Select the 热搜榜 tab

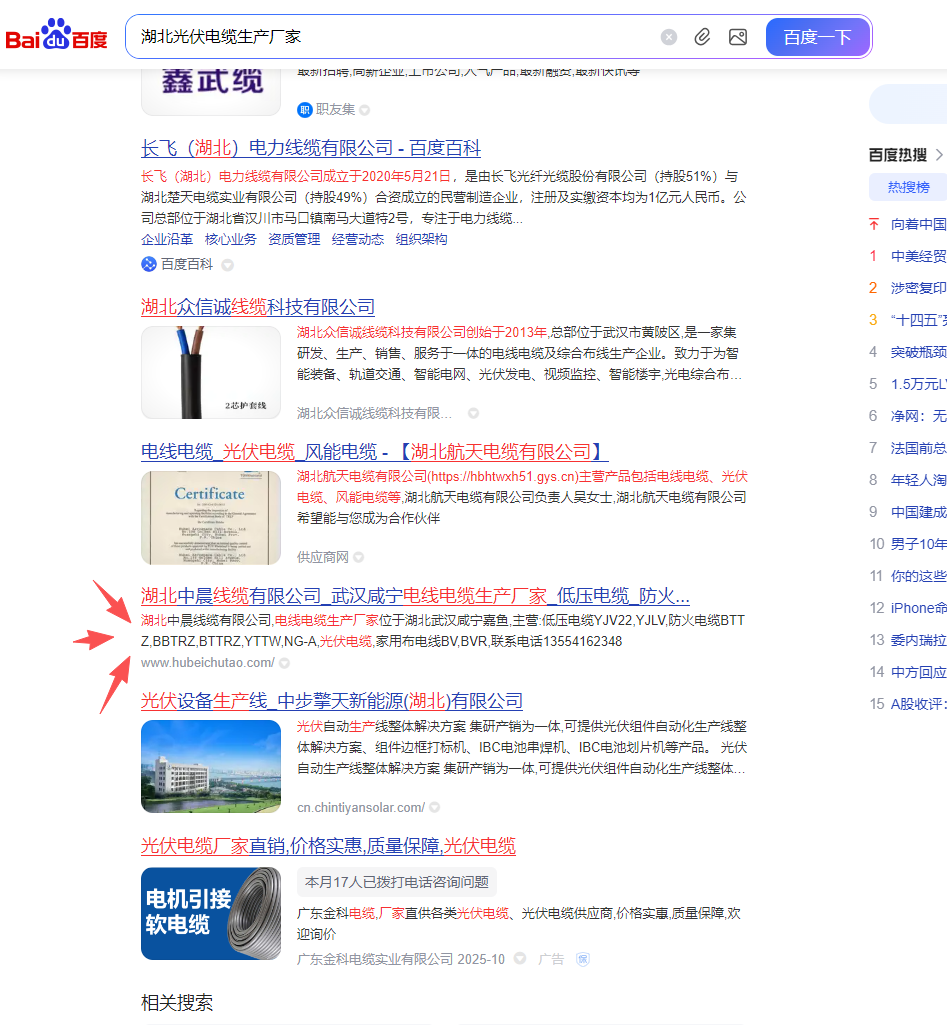908,187
